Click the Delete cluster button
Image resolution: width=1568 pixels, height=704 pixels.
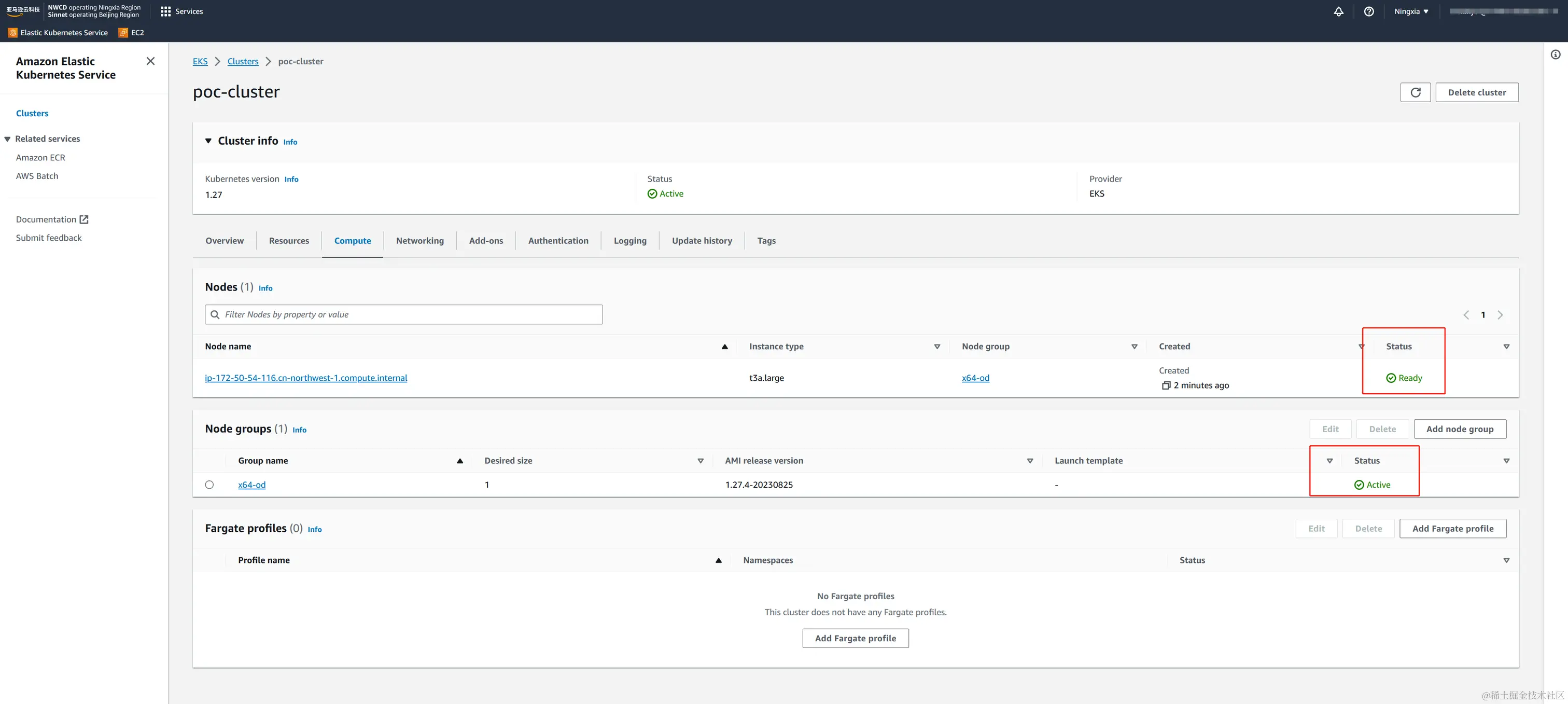tap(1477, 92)
